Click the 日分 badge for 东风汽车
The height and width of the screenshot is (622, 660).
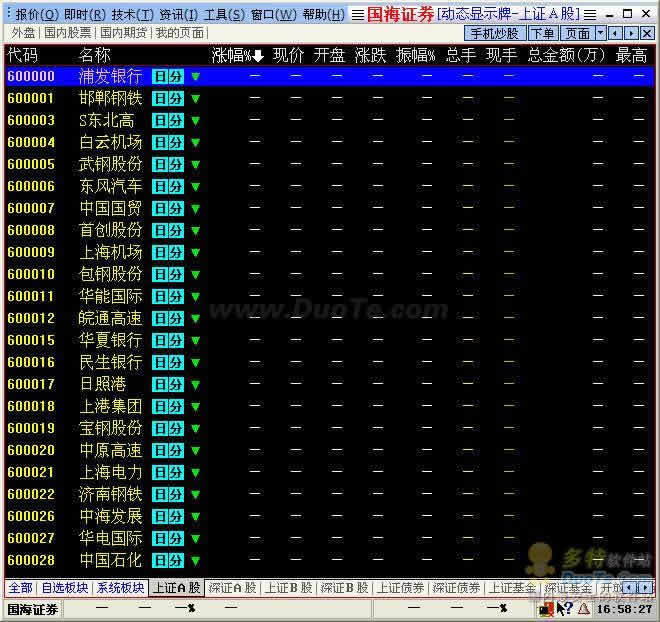(x=168, y=186)
